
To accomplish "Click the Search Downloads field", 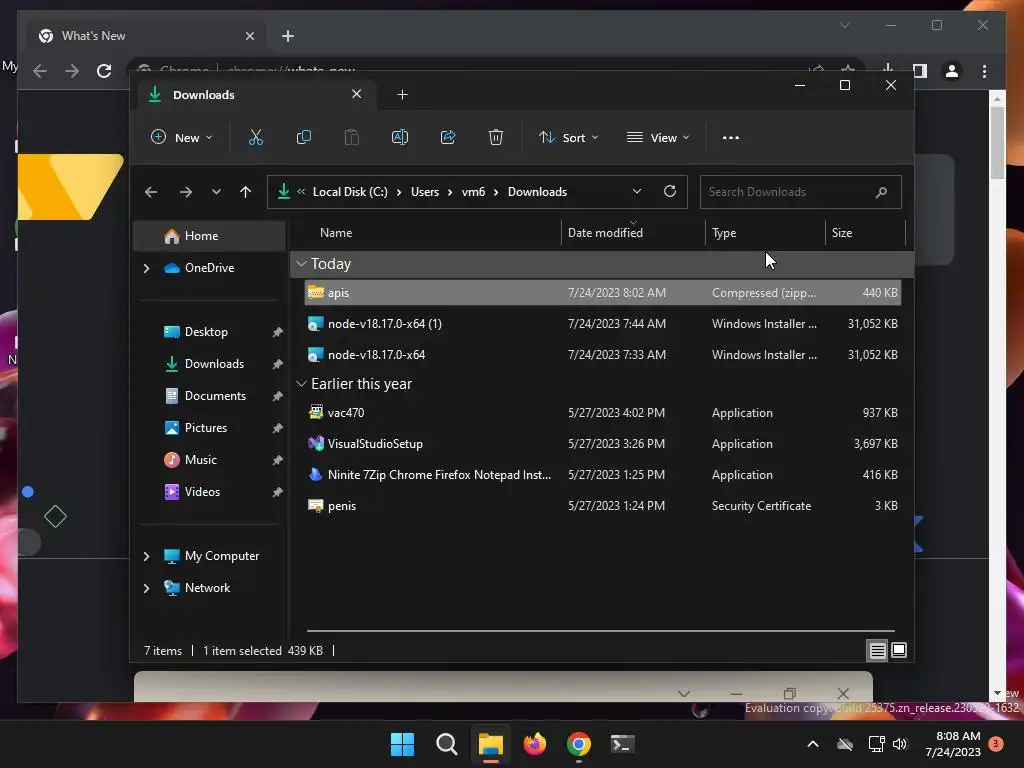I will [x=801, y=192].
